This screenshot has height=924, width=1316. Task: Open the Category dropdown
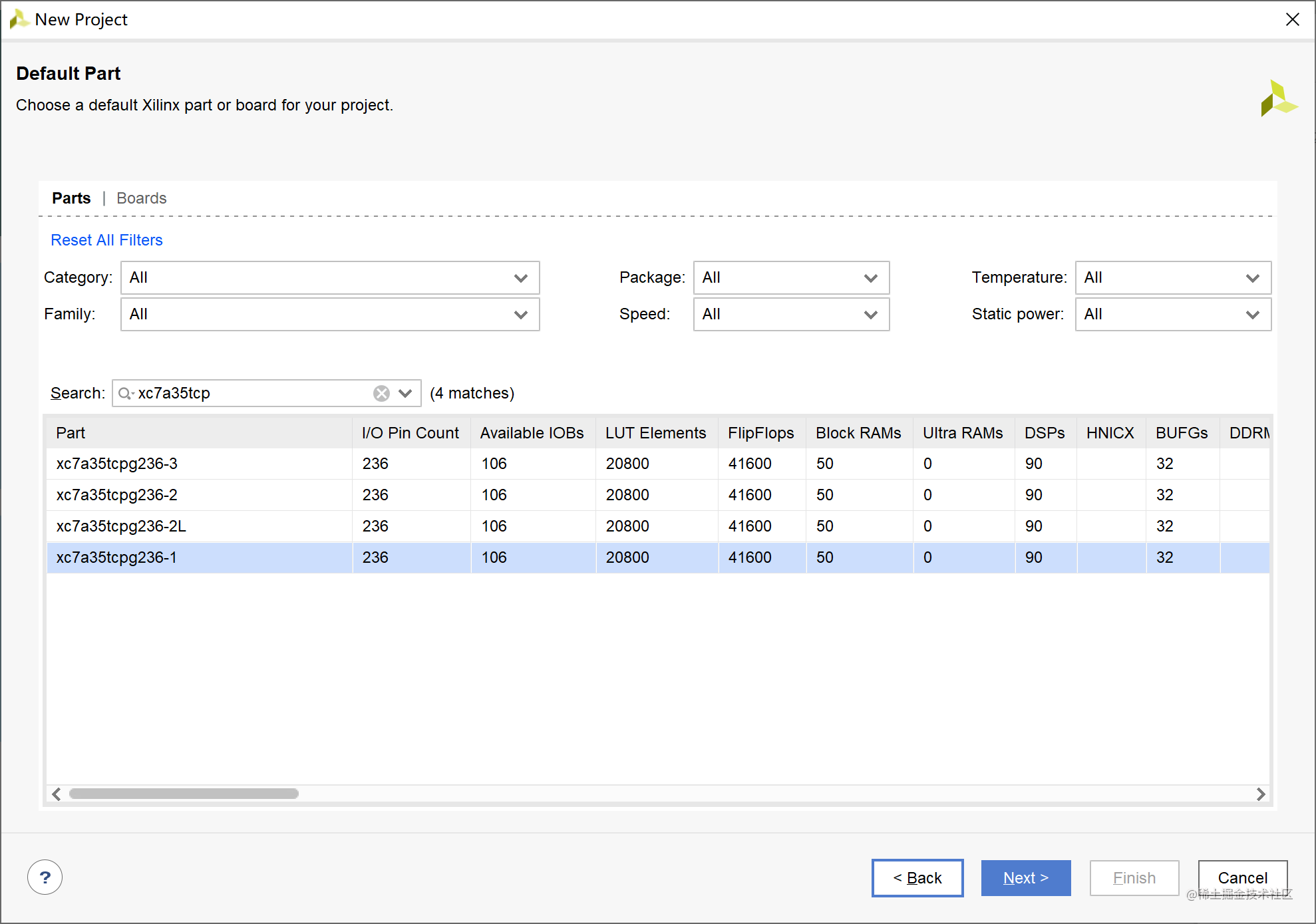tap(329, 277)
